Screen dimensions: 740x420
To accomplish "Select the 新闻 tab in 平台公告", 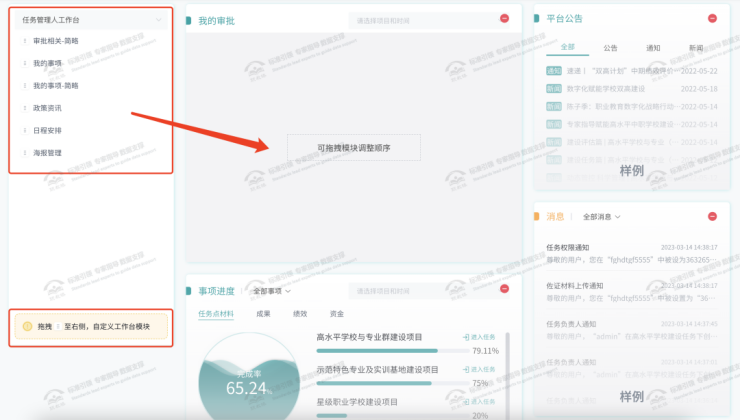I will [695, 47].
